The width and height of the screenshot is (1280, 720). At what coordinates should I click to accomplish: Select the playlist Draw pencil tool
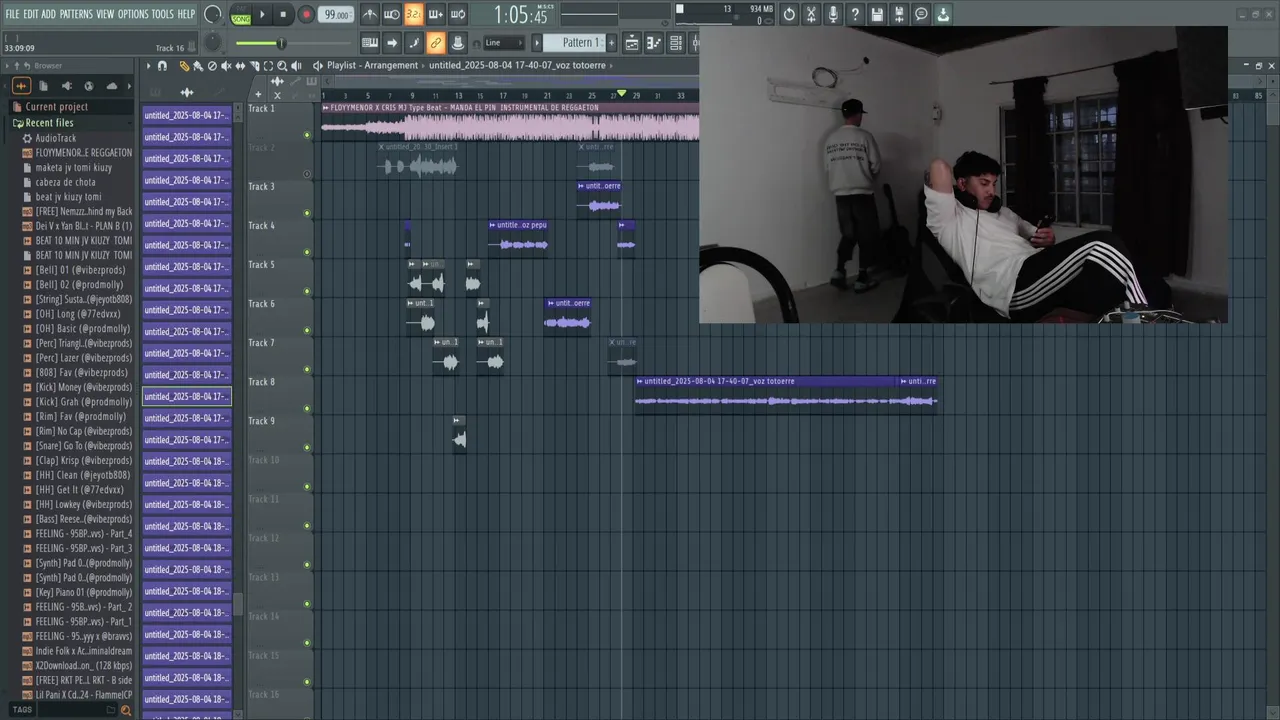pos(184,66)
